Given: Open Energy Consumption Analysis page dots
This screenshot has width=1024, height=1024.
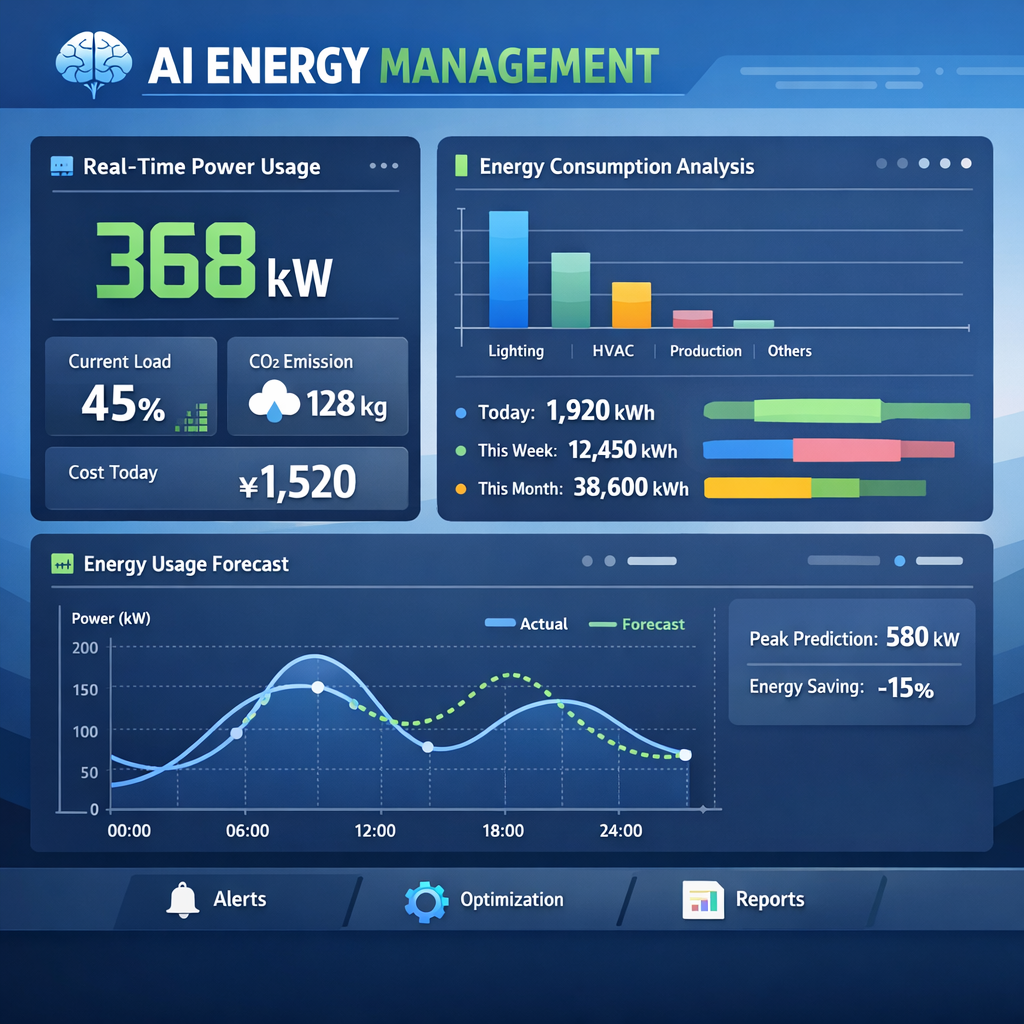Looking at the screenshot, I should [923, 163].
